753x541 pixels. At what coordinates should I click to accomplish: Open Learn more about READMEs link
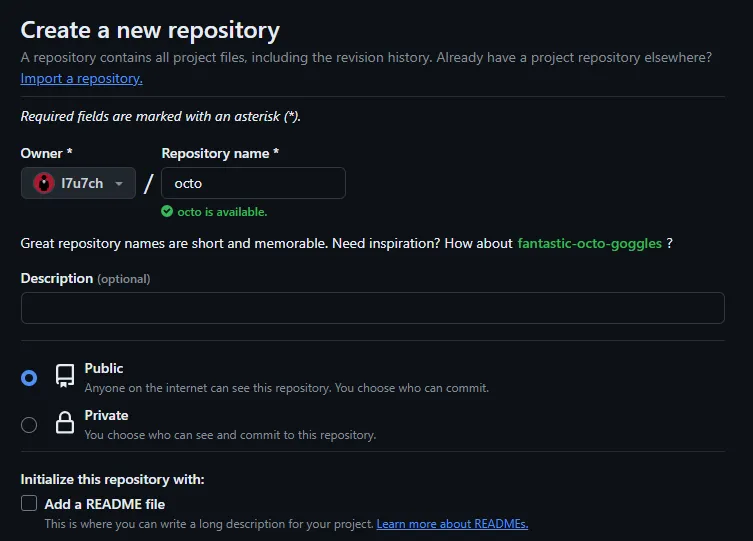452,524
